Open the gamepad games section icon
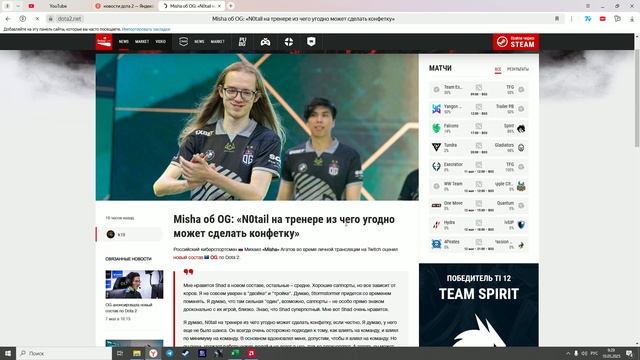640x360 pixels. pos(265,42)
